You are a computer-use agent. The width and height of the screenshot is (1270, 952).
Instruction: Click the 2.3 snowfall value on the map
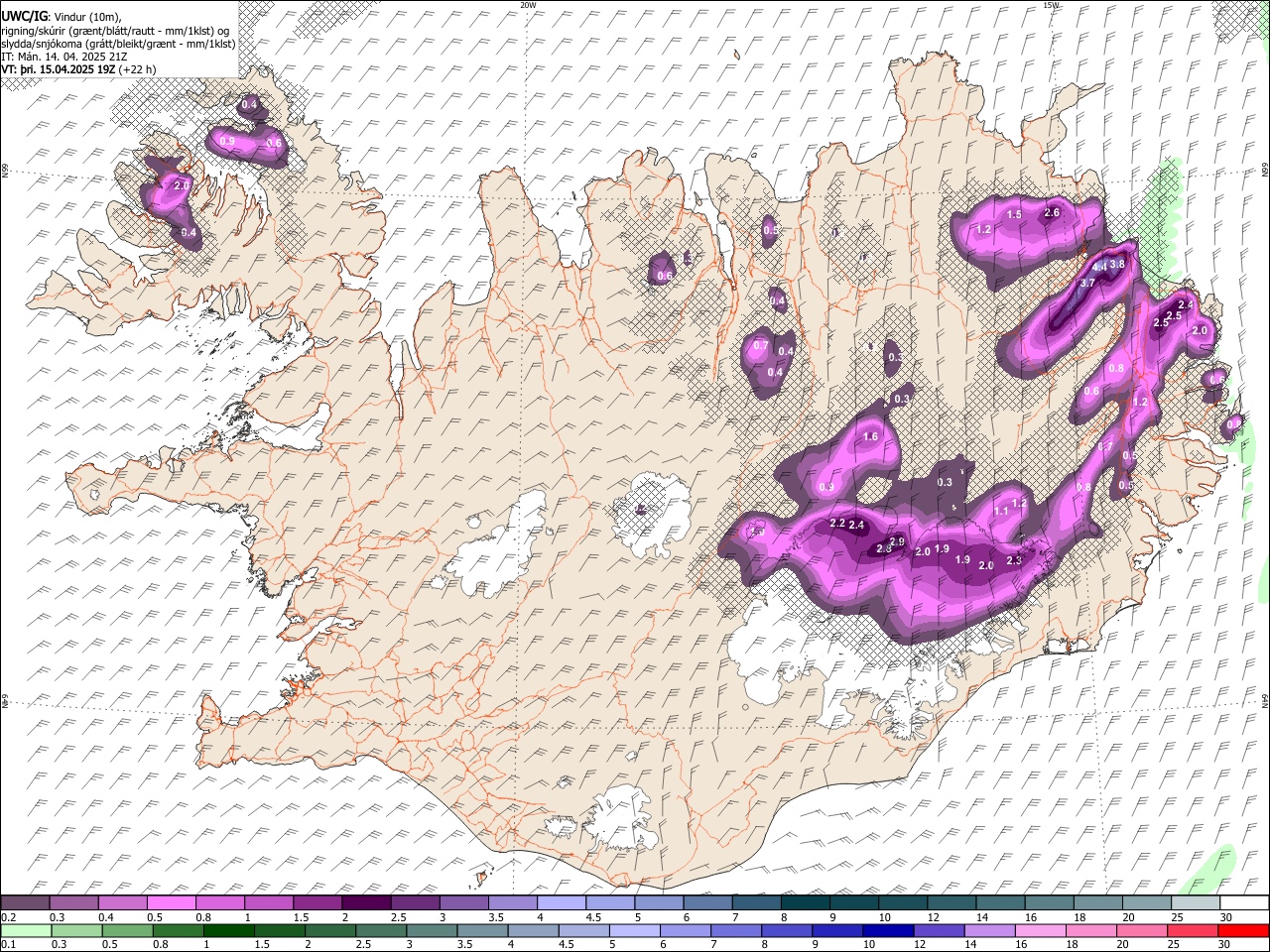[x=1014, y=560]
